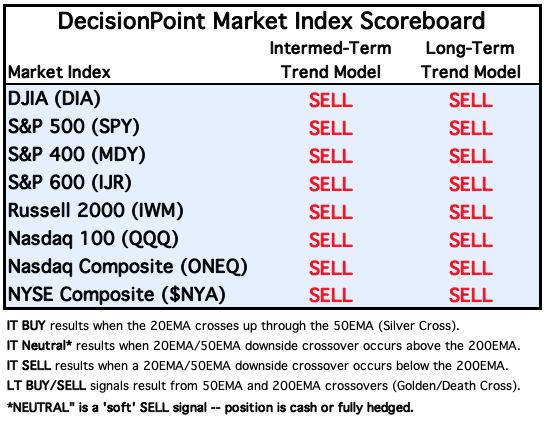Viewport: 547px width, 425px height.
Task: Click the DecisionPoint Market Index Scoreboard title
Action: (x=271, y=21)
